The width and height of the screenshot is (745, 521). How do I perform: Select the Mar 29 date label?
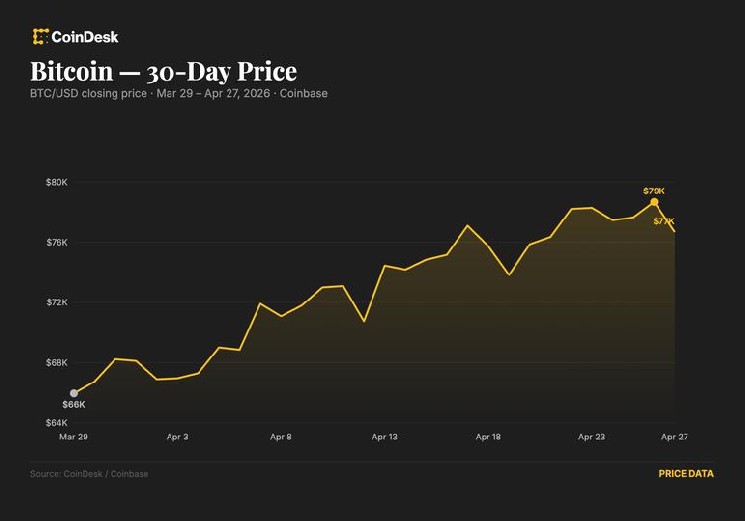click(x=73, y=437)
